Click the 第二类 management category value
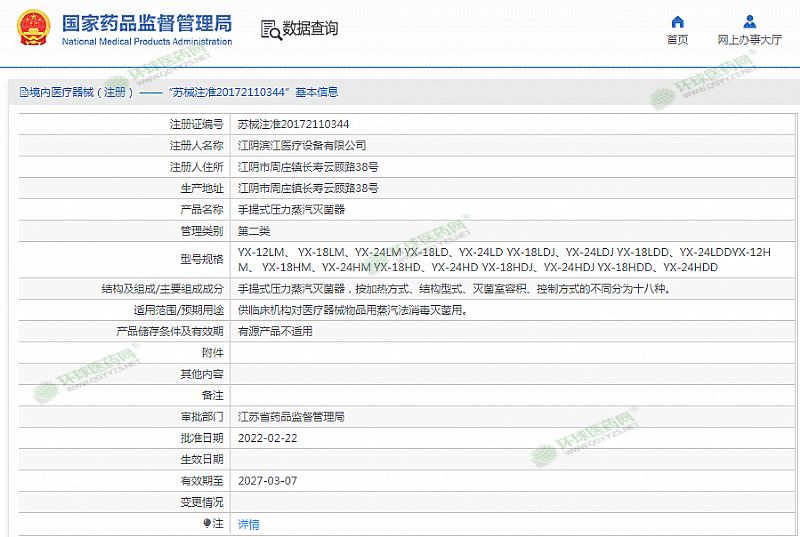 (254, 231)
